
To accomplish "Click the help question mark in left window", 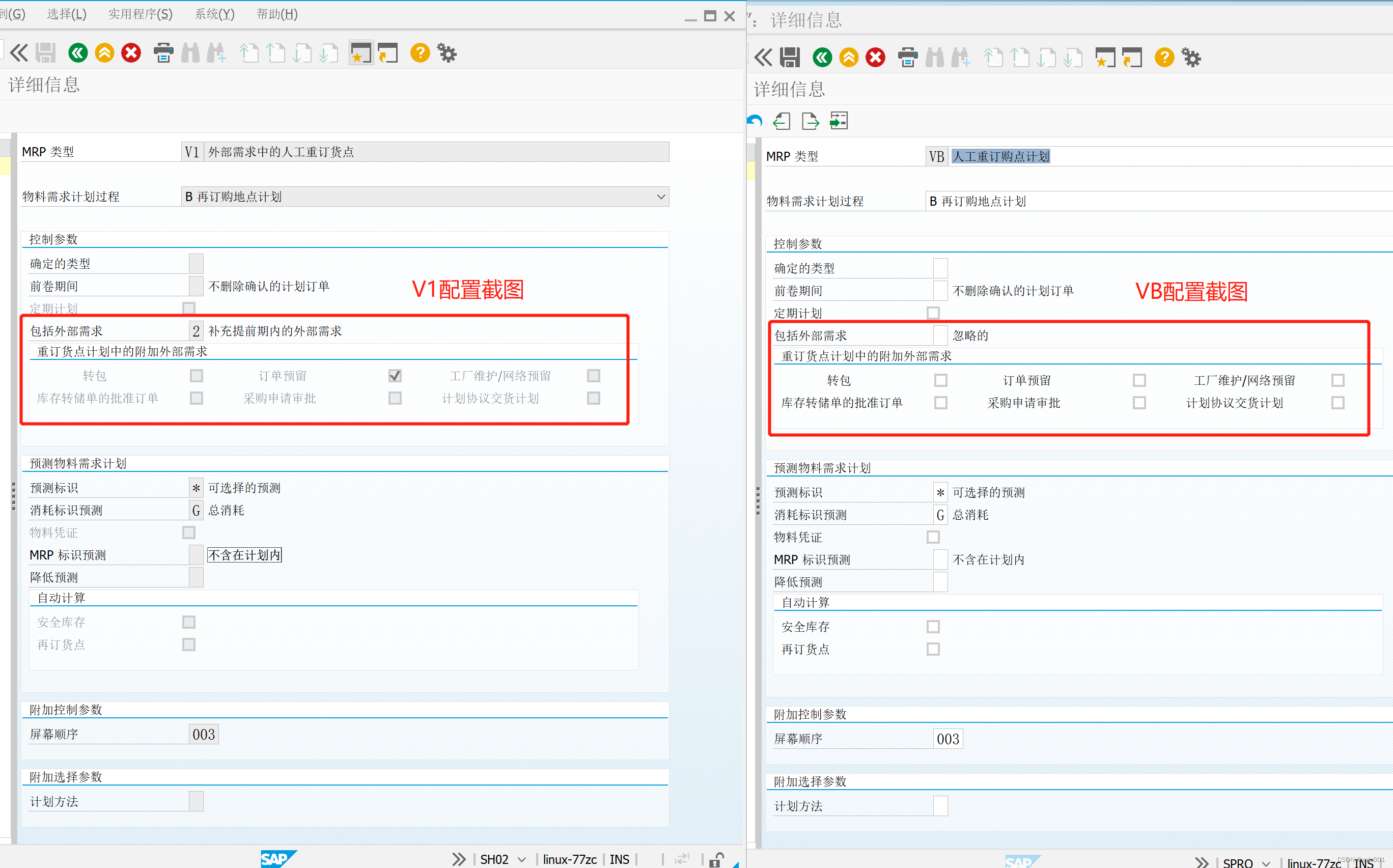I will (x=420, y=53).
